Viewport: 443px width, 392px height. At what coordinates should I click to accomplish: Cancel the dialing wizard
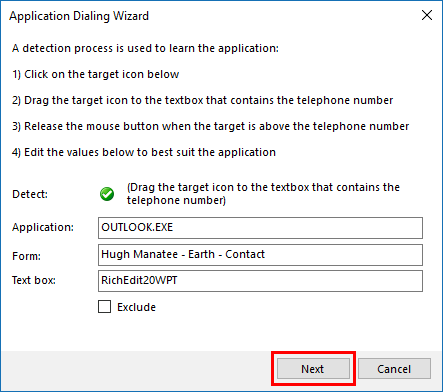pyautogui.click(x=394, y=369)
